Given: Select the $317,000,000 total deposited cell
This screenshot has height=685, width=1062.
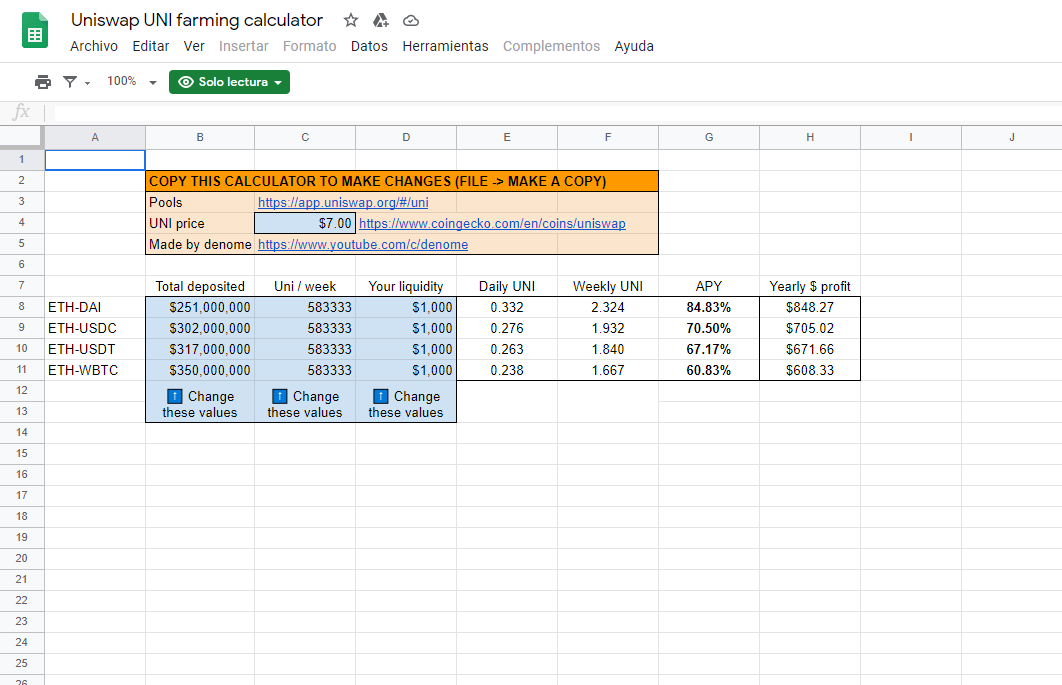Looking at the screenshot, I should [200, 349].
